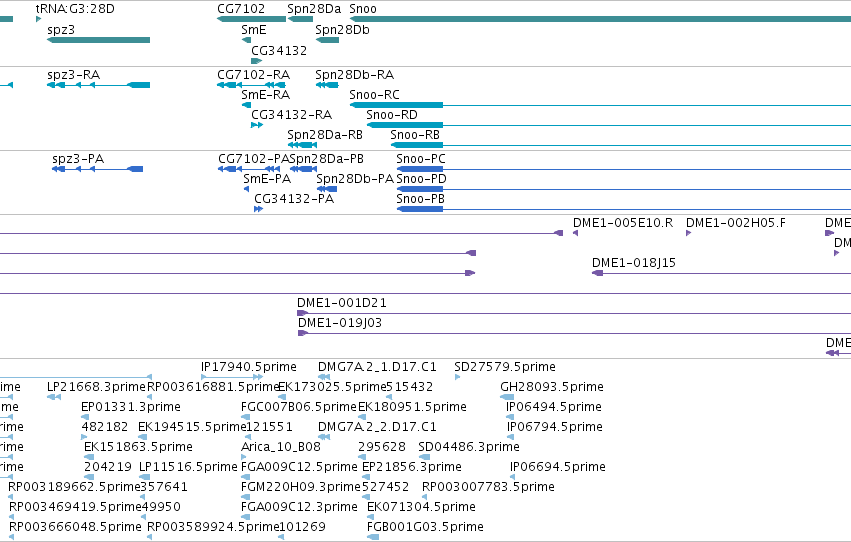This screenshot has width=851, height=542.
Task: Click the EK173025.5prime EST
Action: click(282, 397)
